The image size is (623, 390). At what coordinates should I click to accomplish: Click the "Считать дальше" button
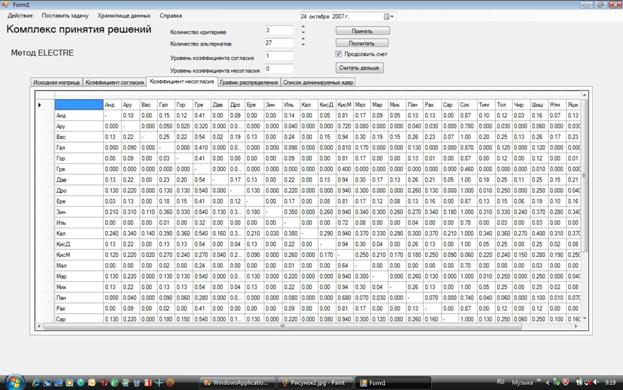tap(359, 68)
